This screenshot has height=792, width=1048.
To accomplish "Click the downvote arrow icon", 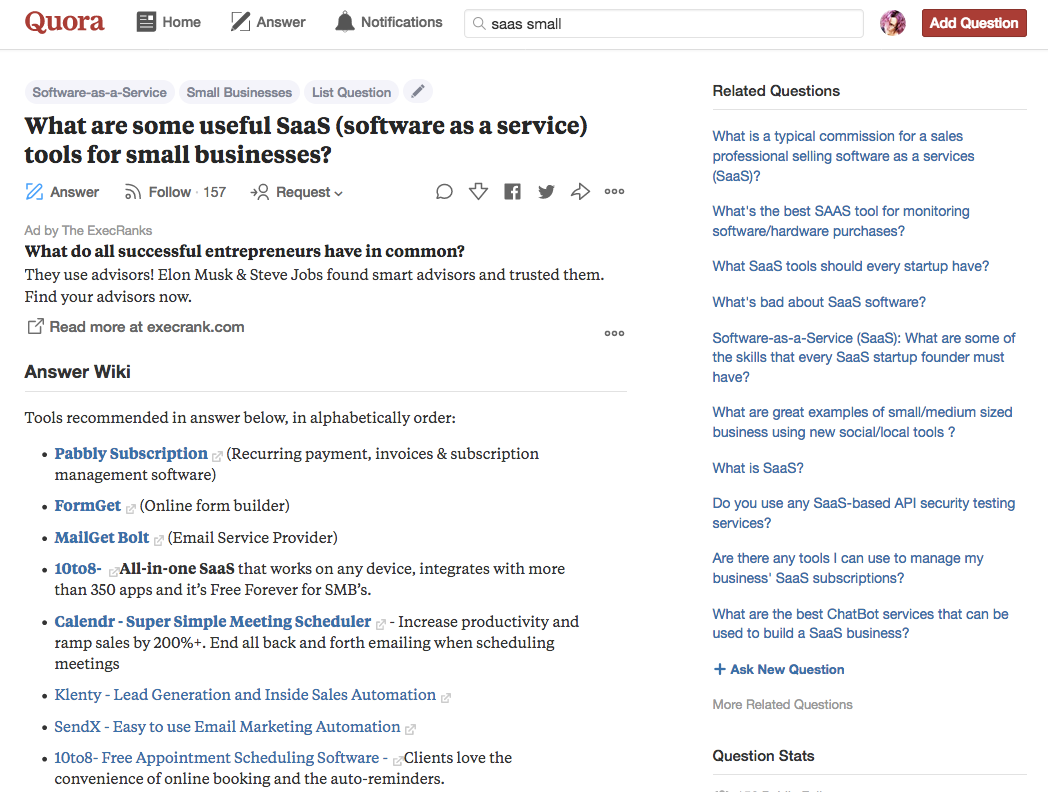I will 478,192.
